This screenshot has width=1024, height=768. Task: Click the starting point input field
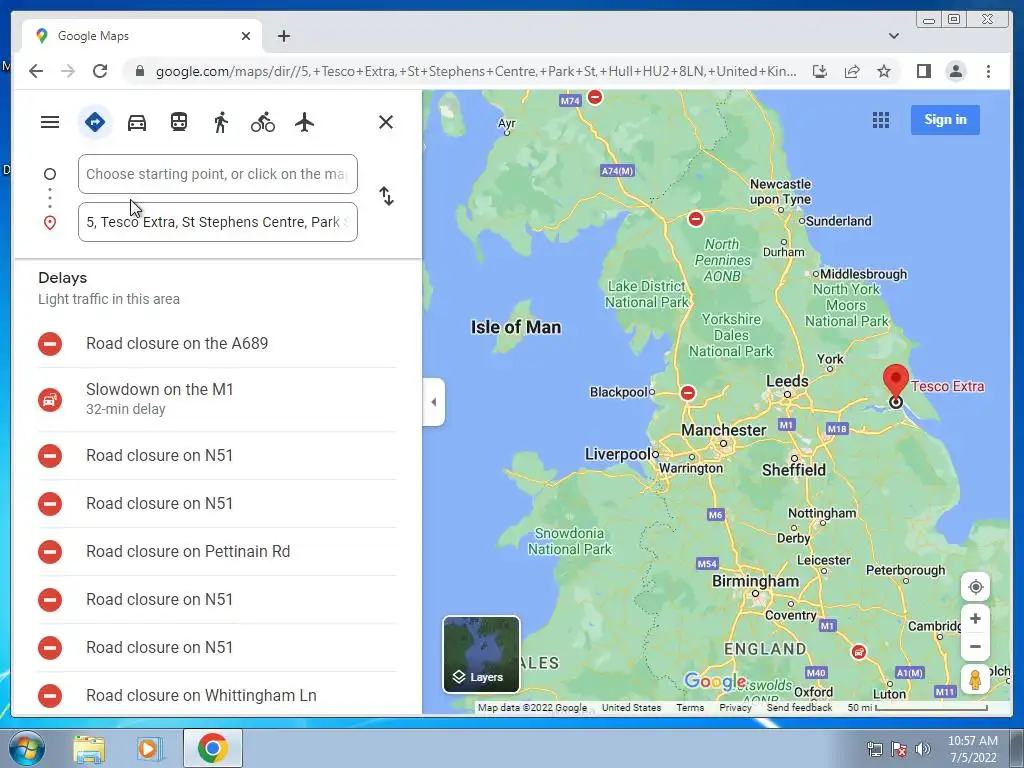pos(217,174)
